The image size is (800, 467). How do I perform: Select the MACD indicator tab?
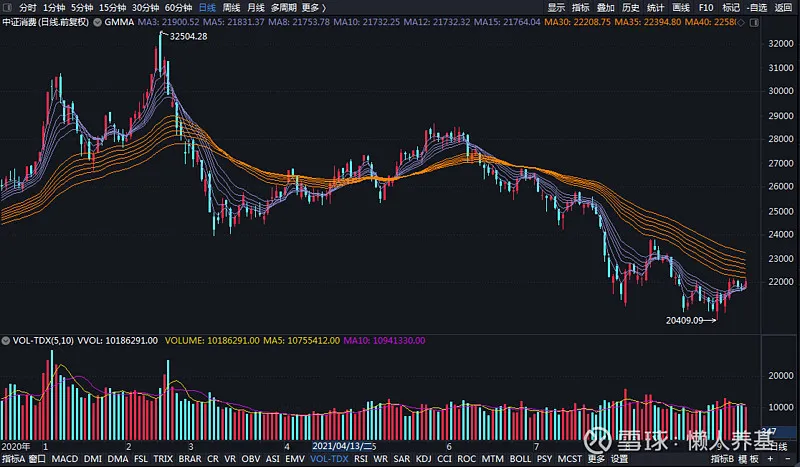click(65, 460)
